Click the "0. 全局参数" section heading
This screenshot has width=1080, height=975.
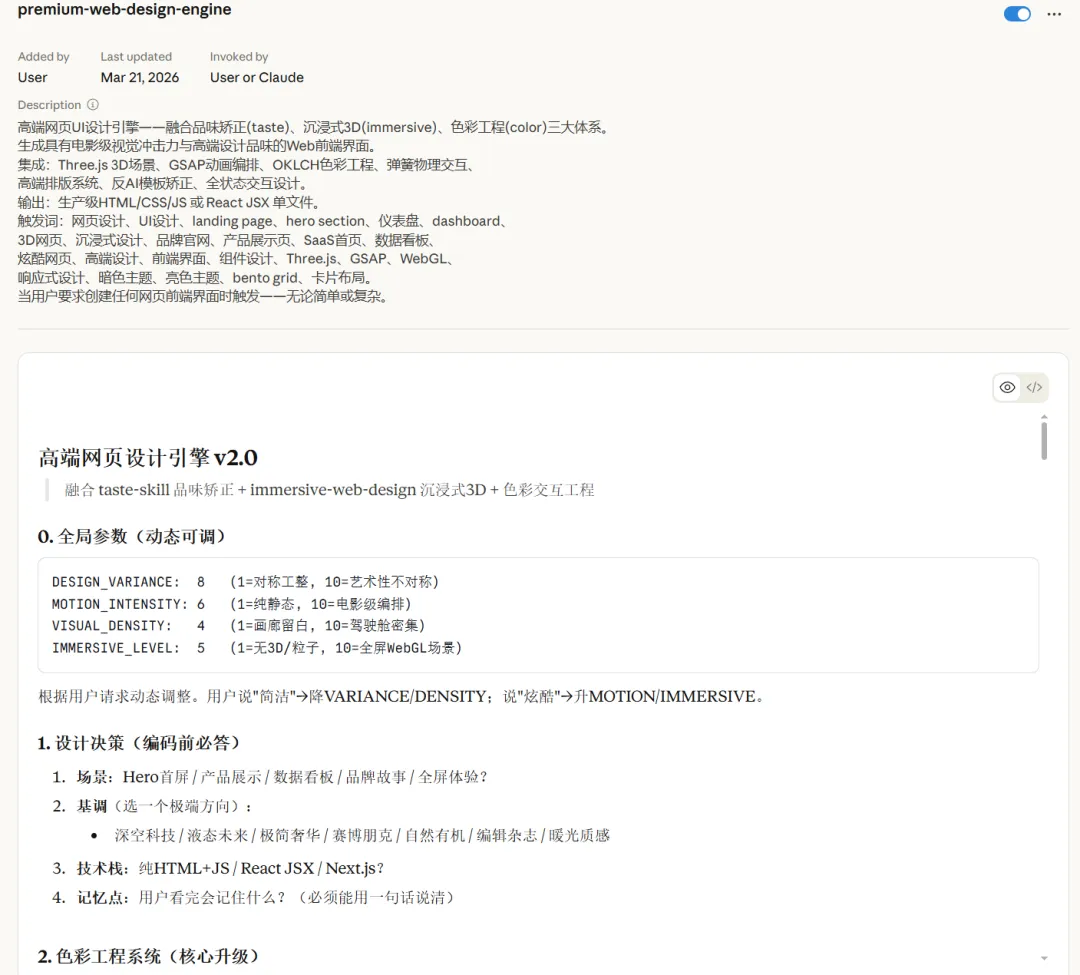pyautogui.click(x=132, y=536)
